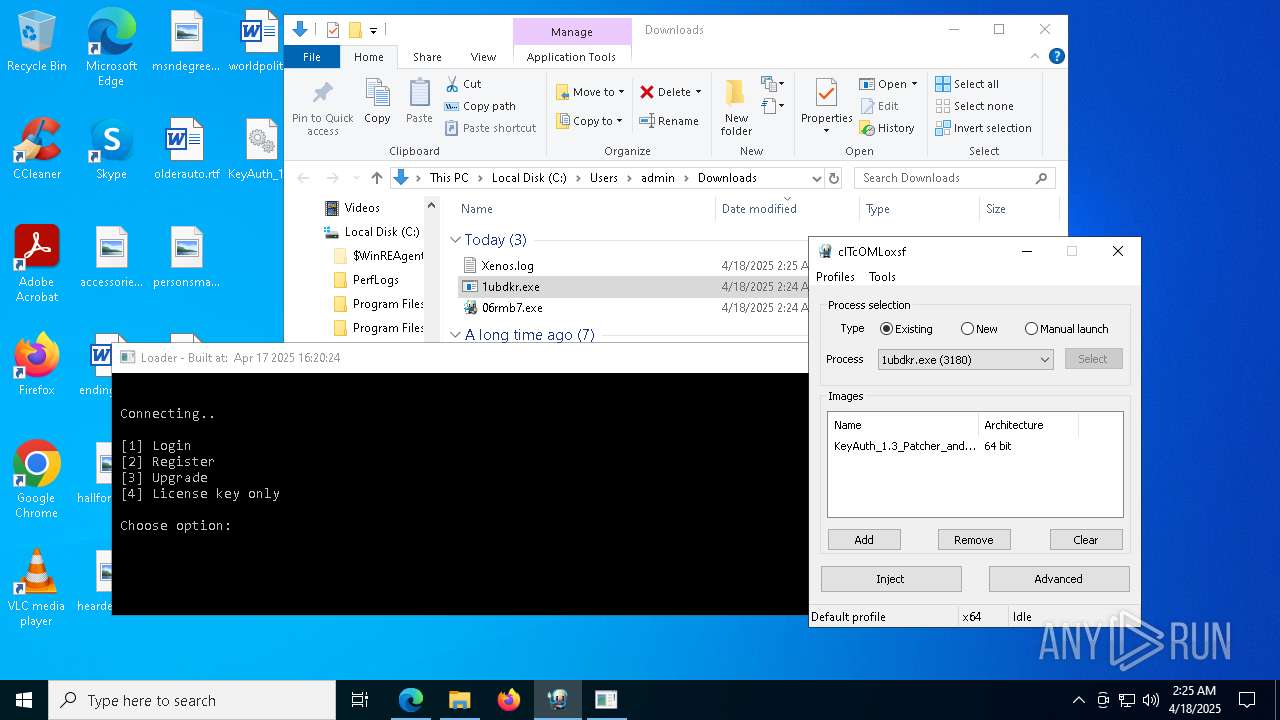Click the Firefox icon in the taskbar
The height and width of the screenshot is (720, 1280).
[509, 700]
